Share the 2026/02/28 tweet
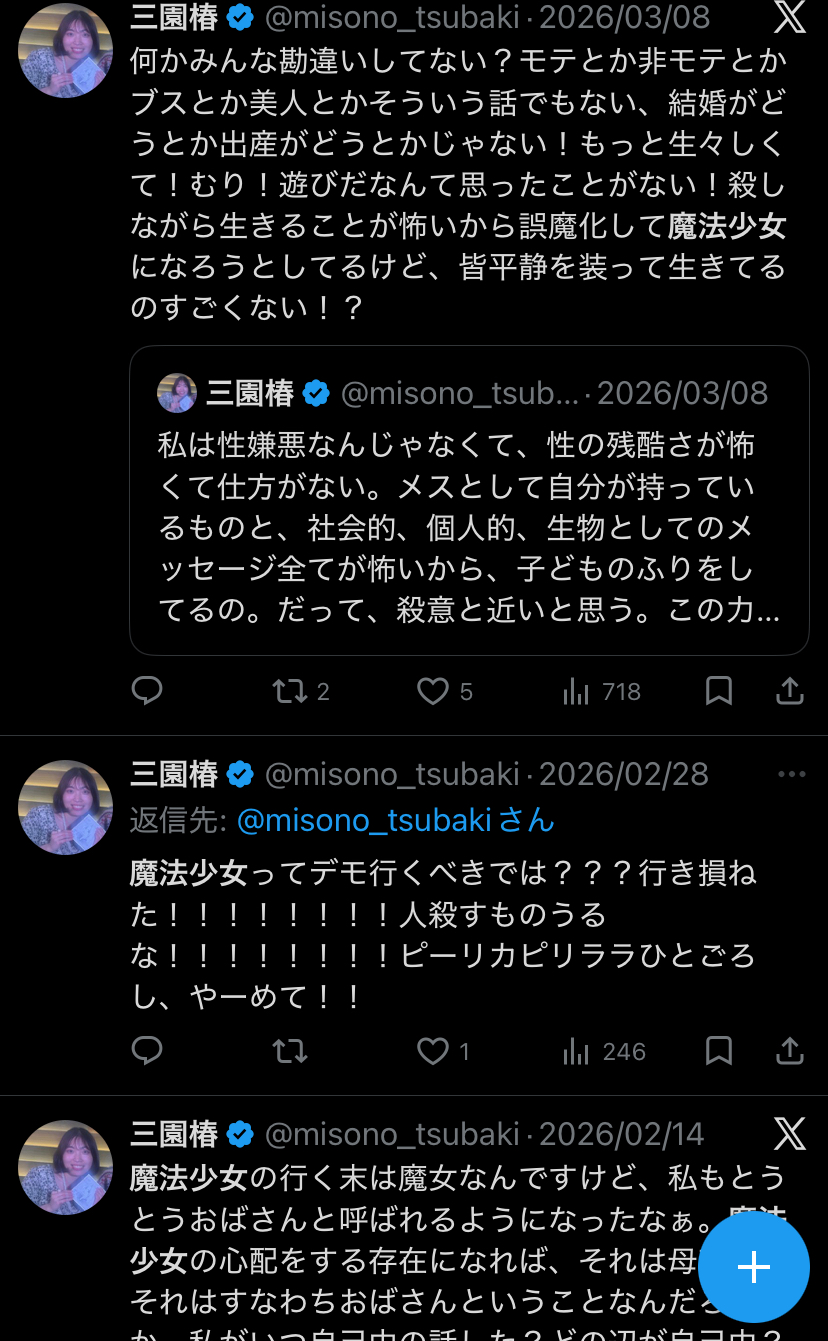The height and width of the screenshot is (1341, 828). coord(790,1051)
